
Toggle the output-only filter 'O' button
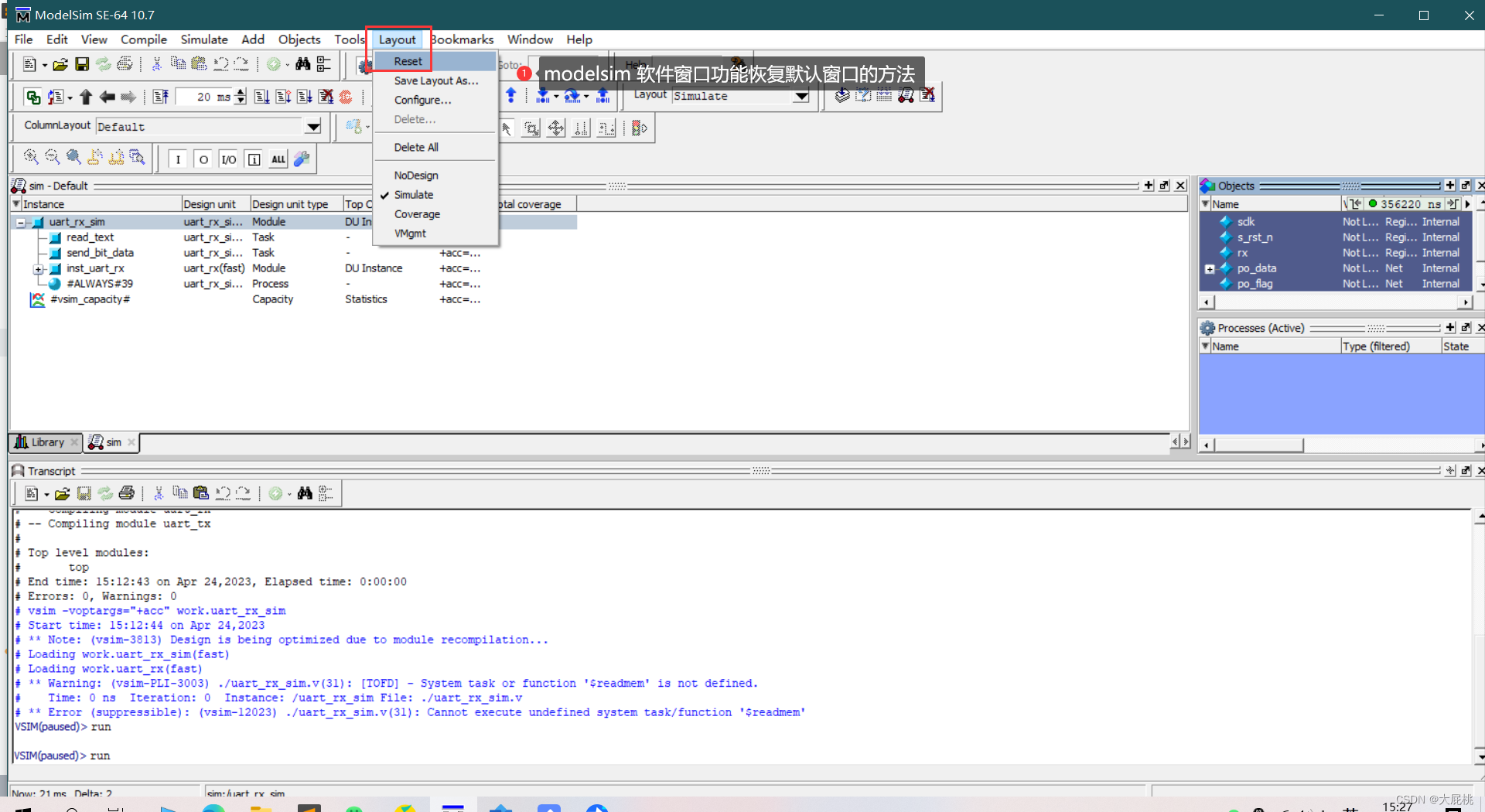(203, 159)
